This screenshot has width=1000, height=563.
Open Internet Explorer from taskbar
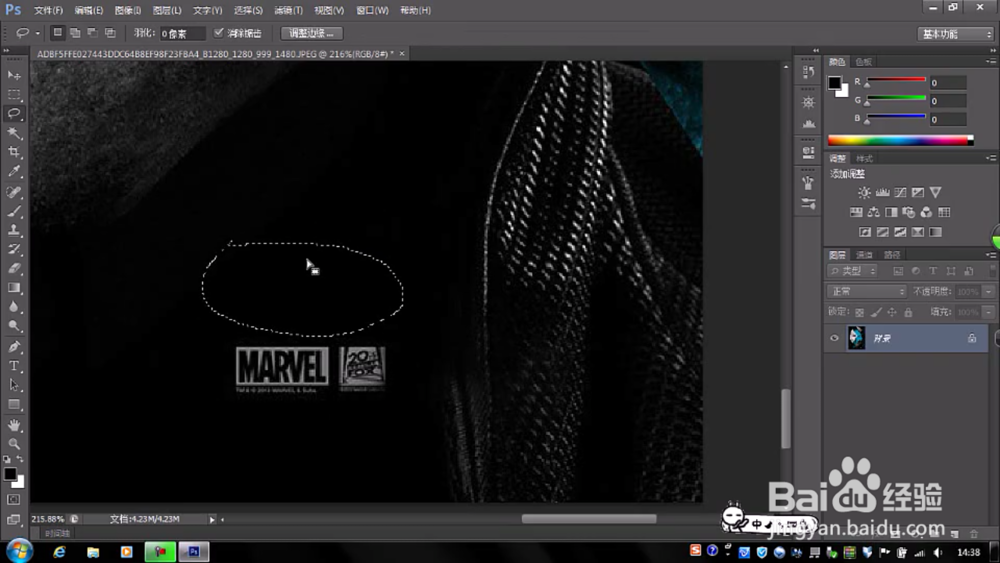(x=59, y=552)
